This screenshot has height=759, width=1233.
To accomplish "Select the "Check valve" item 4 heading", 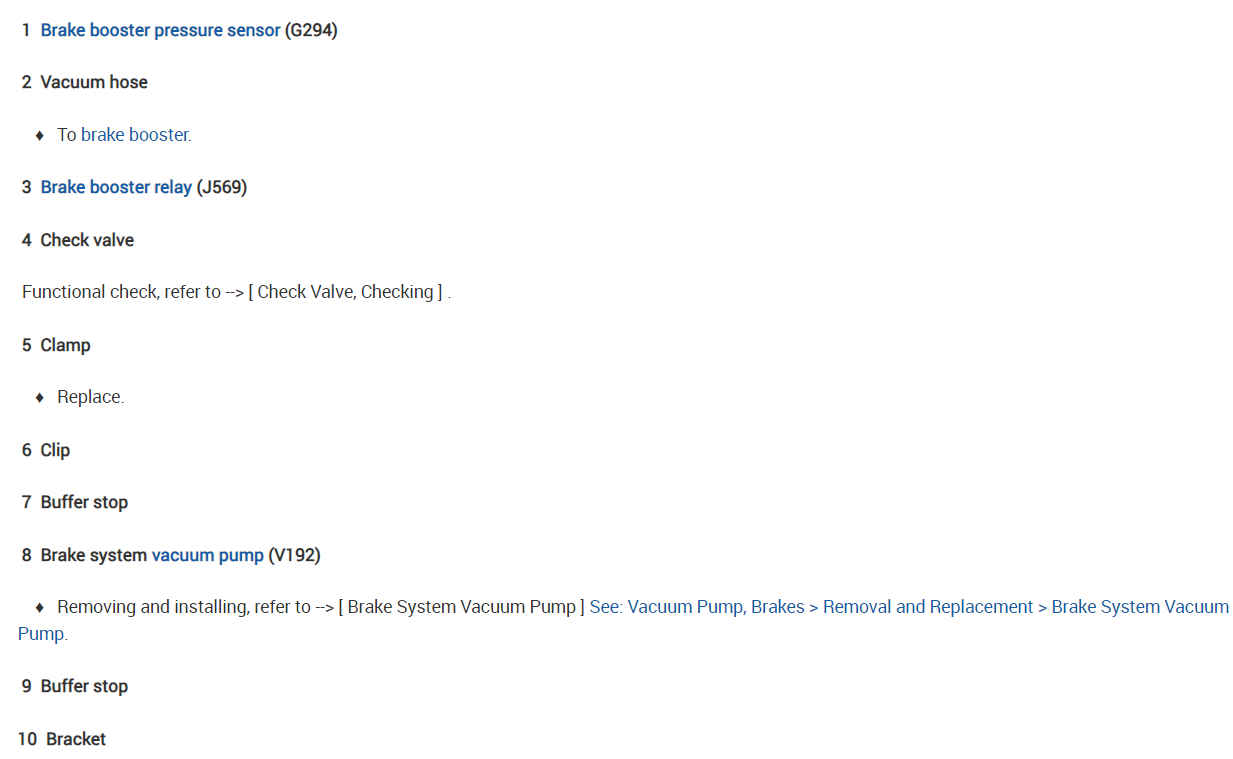I will pyautogui.click(x=87, y=240).
